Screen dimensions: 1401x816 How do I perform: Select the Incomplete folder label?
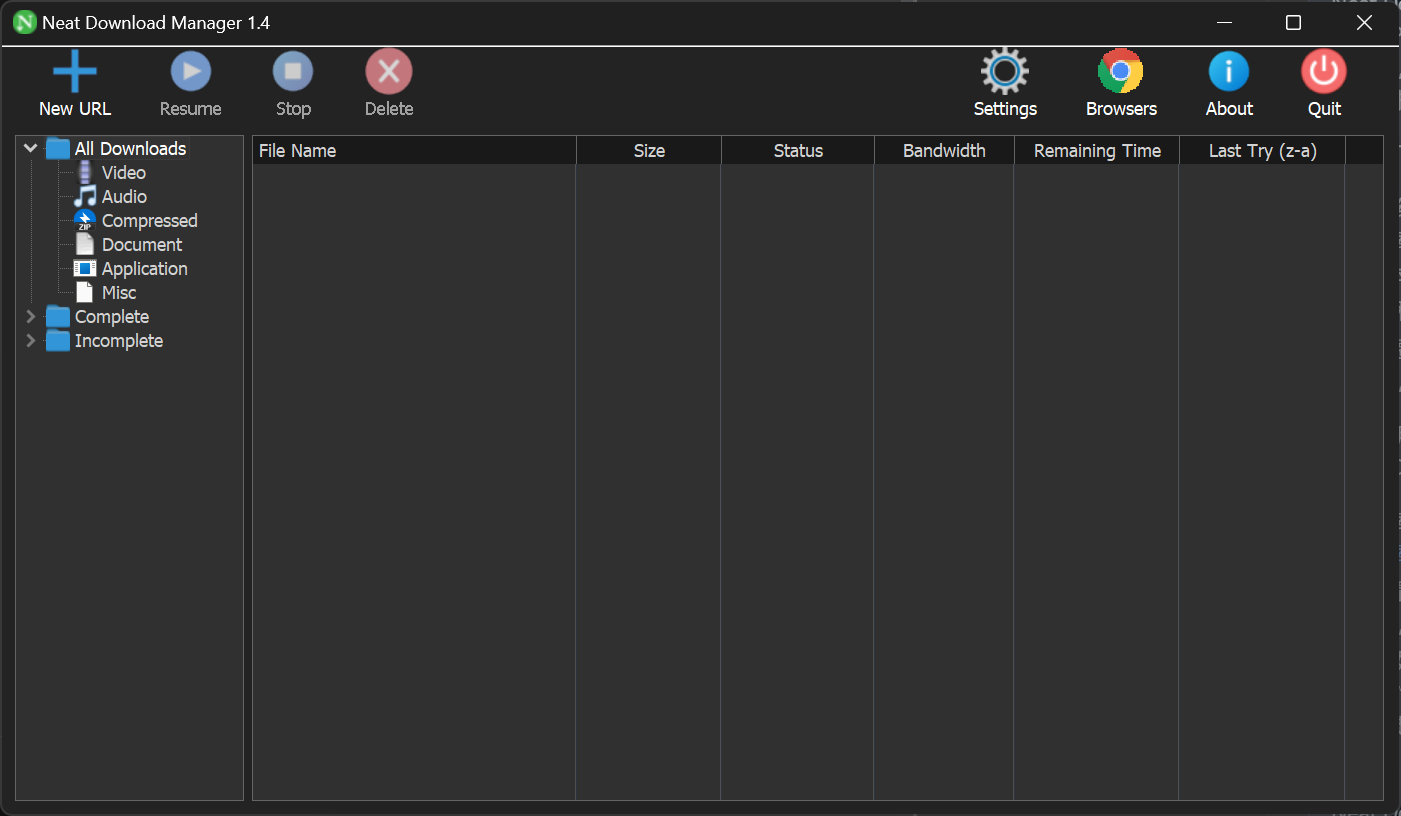[x=119, y=341]
